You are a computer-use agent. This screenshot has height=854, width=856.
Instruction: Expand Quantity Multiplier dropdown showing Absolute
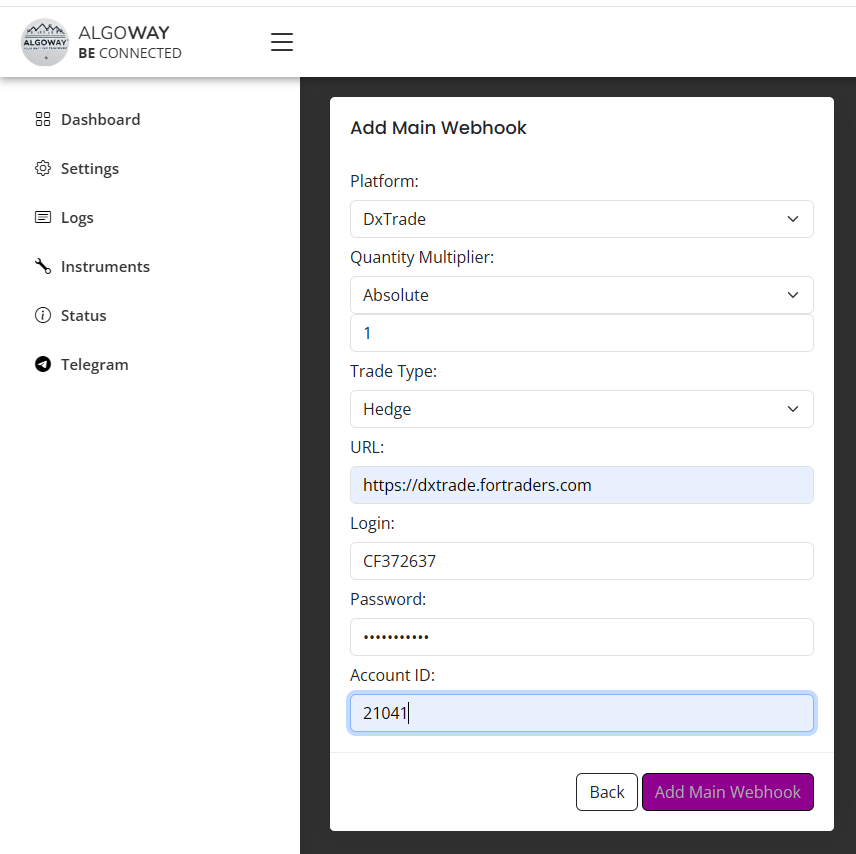coord(581,295)
